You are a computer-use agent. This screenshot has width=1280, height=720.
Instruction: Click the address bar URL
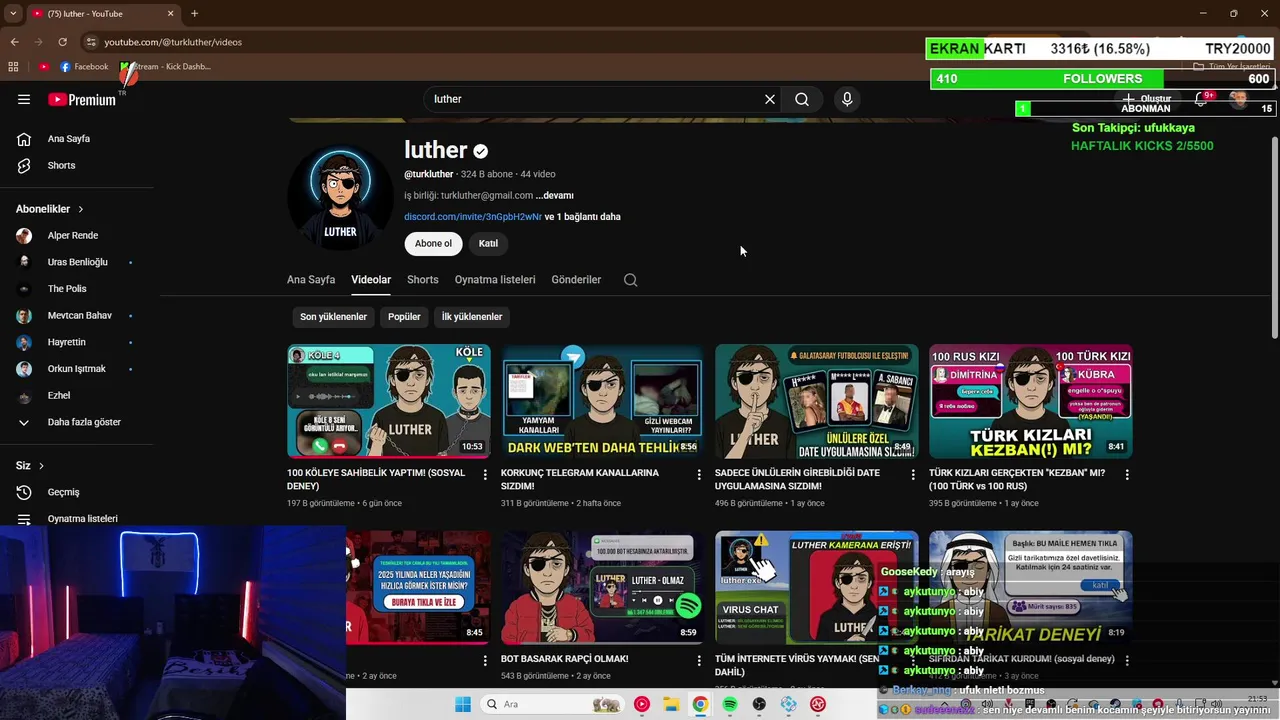coord(173,42)
